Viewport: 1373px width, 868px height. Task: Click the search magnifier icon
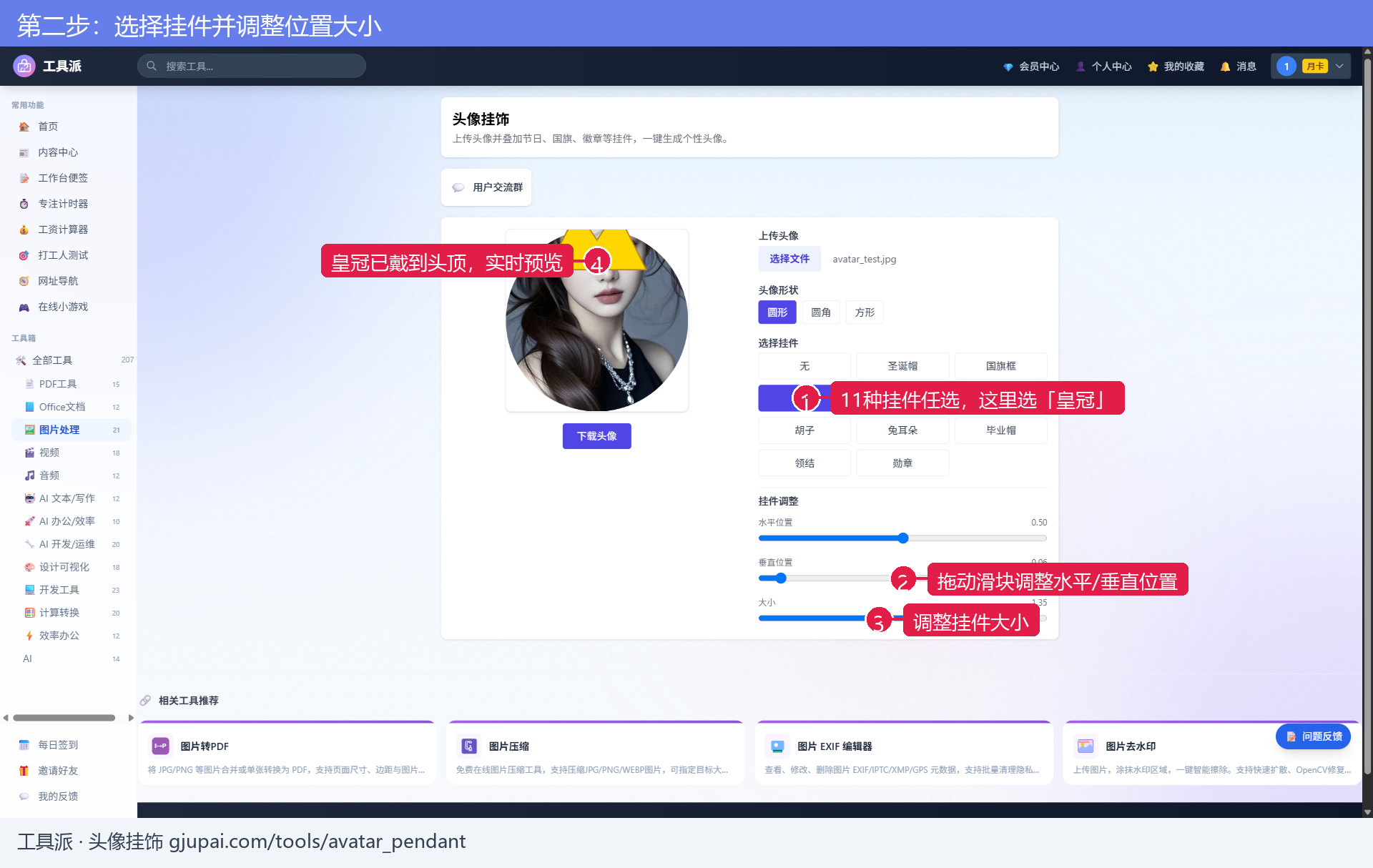click(x=152, y=66)
